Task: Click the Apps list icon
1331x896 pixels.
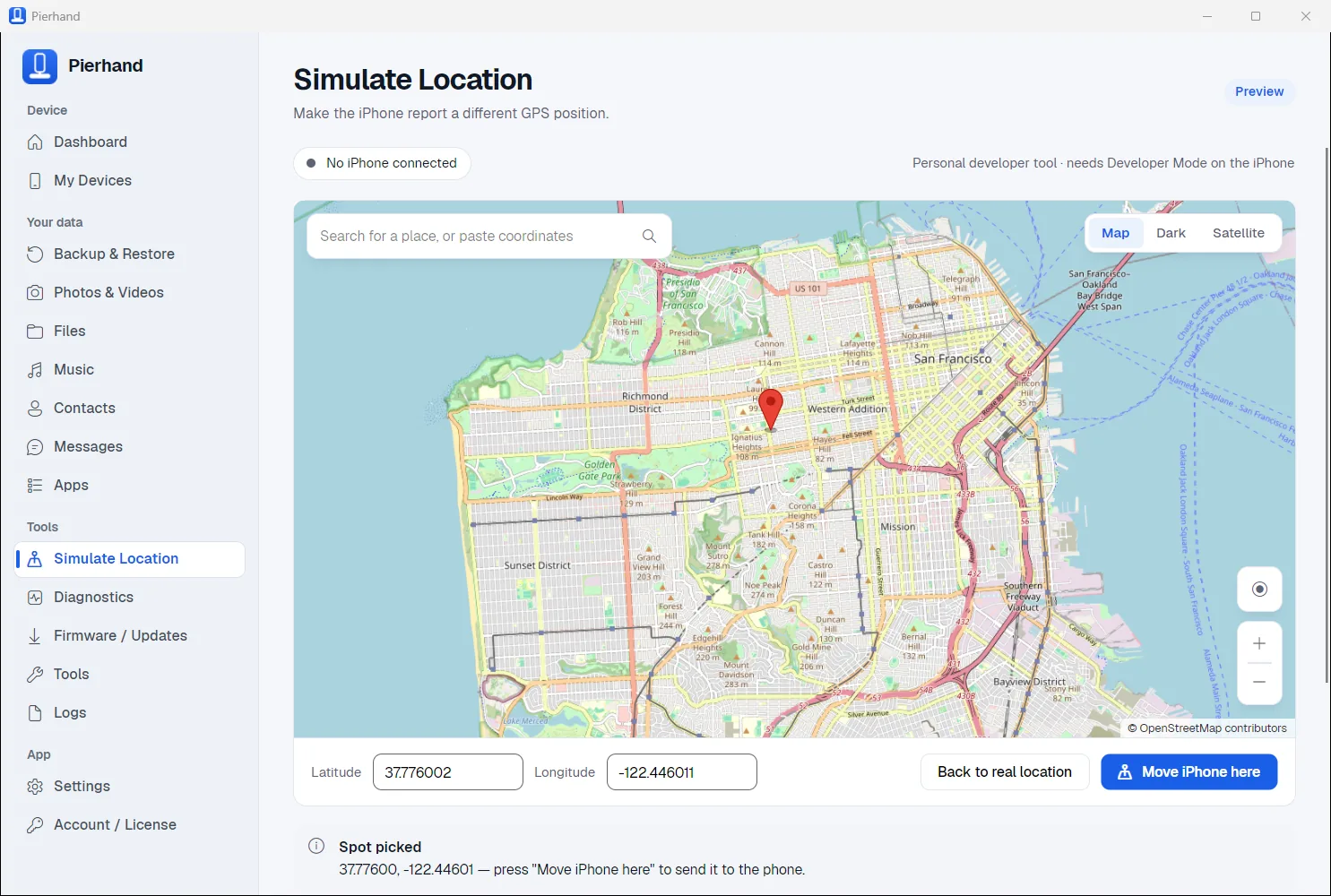Action: point(35,486)
